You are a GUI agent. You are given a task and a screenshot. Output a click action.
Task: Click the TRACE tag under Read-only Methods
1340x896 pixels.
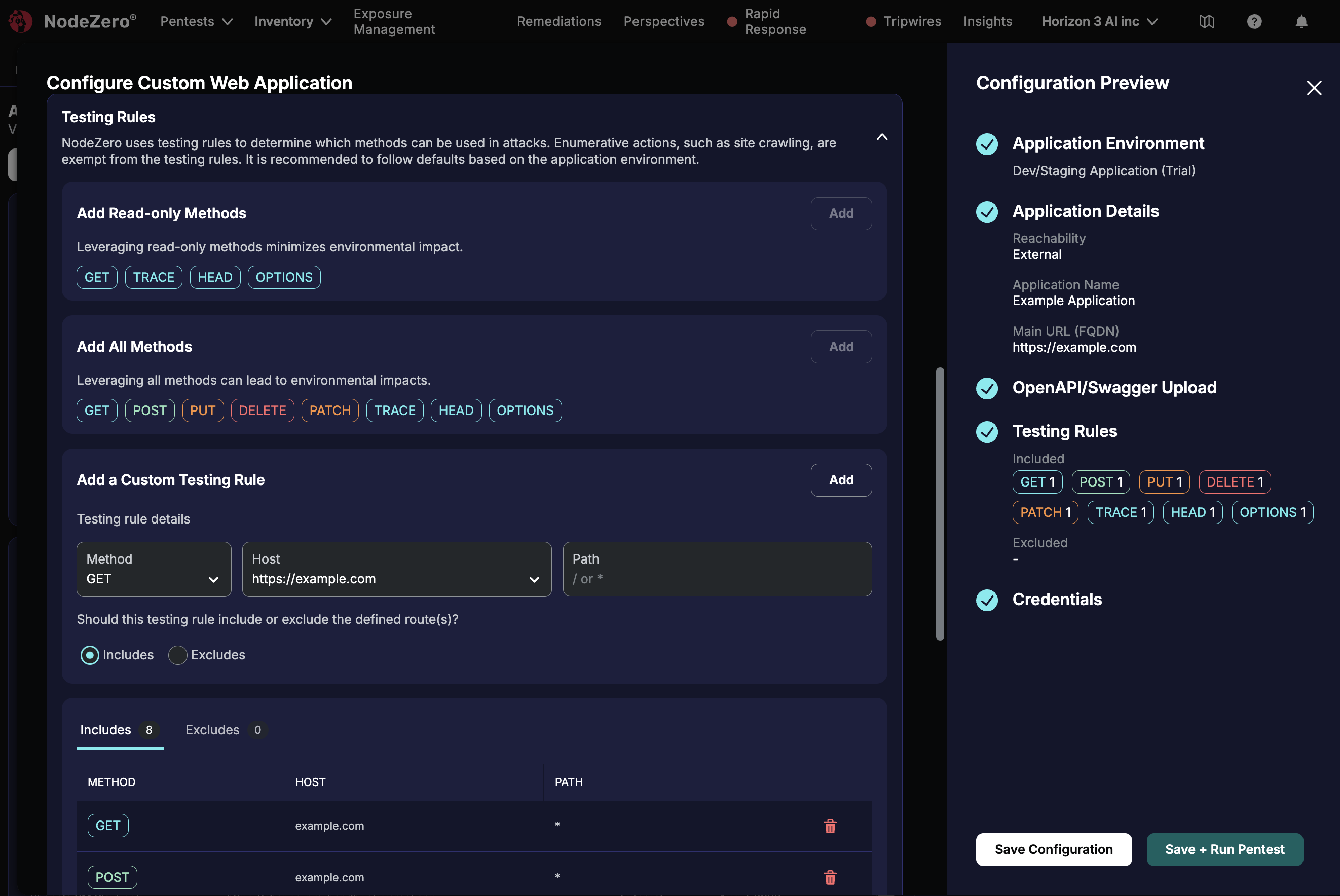[x=154, y=277]
